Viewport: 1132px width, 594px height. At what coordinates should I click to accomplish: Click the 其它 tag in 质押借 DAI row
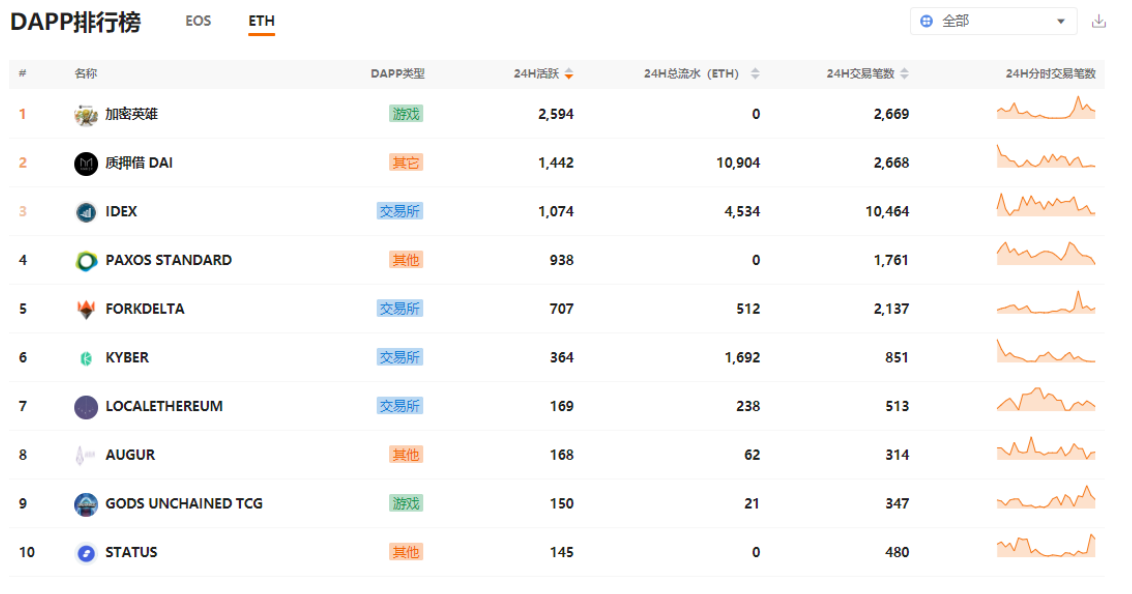406,163
